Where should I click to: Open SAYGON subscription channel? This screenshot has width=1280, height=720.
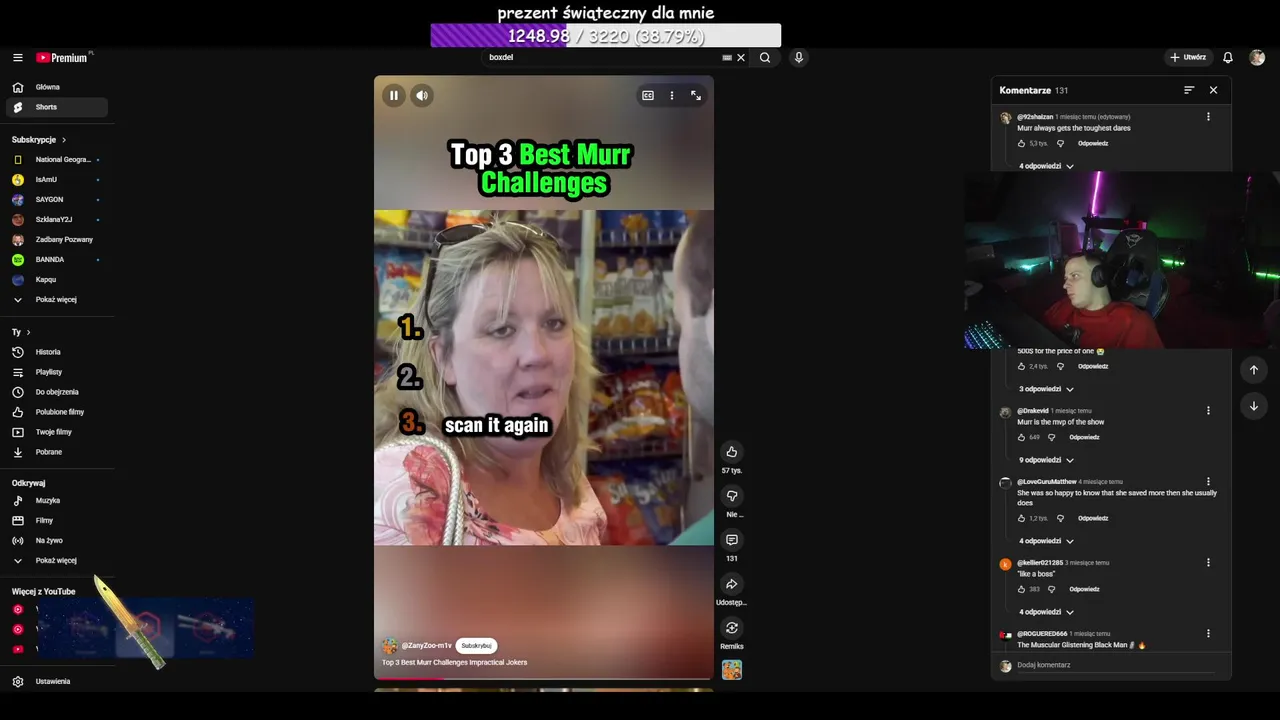pyautogui.click(x=57, y=200)
